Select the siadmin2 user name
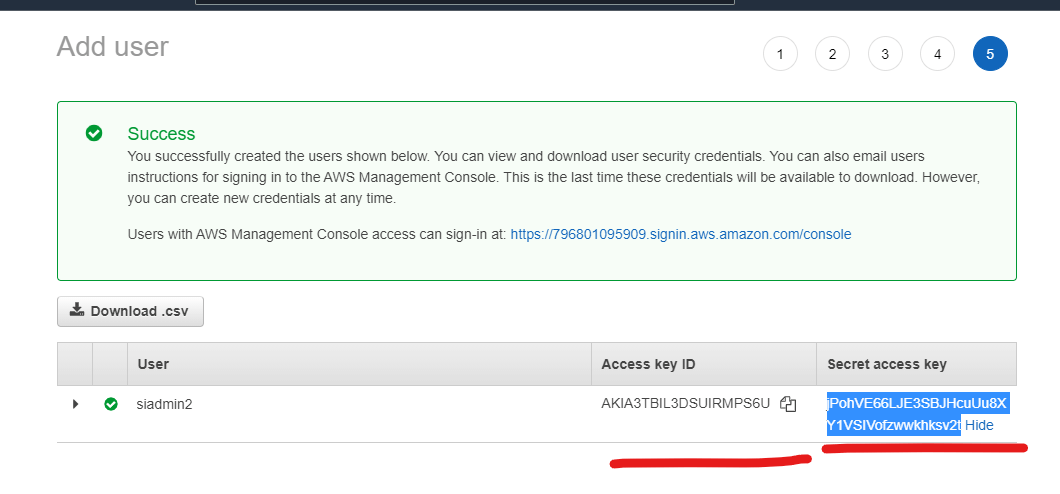The image size is (1060, 494). pos(164,404)
